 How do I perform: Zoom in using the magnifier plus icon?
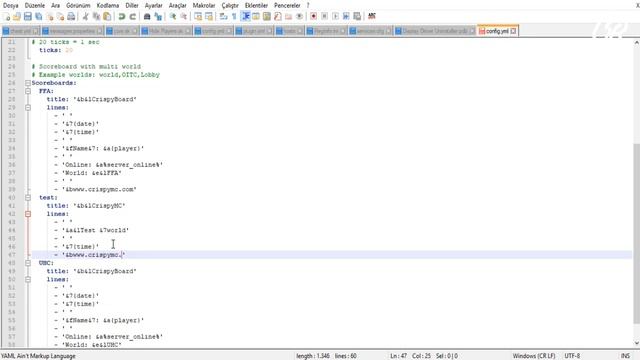click(x=173, y=17)
